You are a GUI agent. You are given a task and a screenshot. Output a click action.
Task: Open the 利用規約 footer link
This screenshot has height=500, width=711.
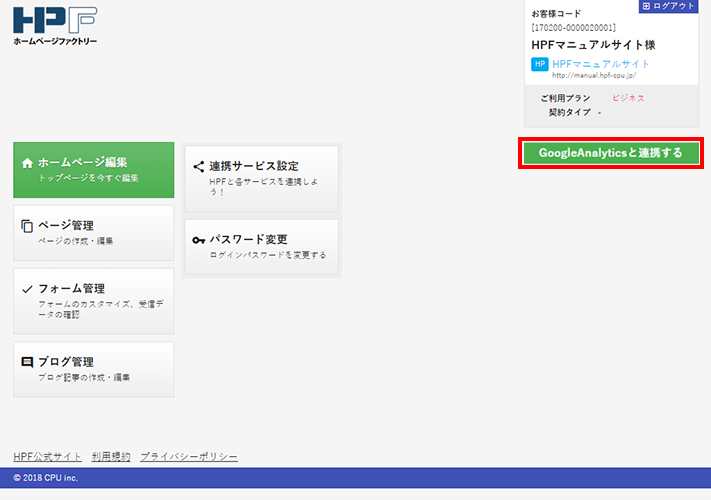111,456
